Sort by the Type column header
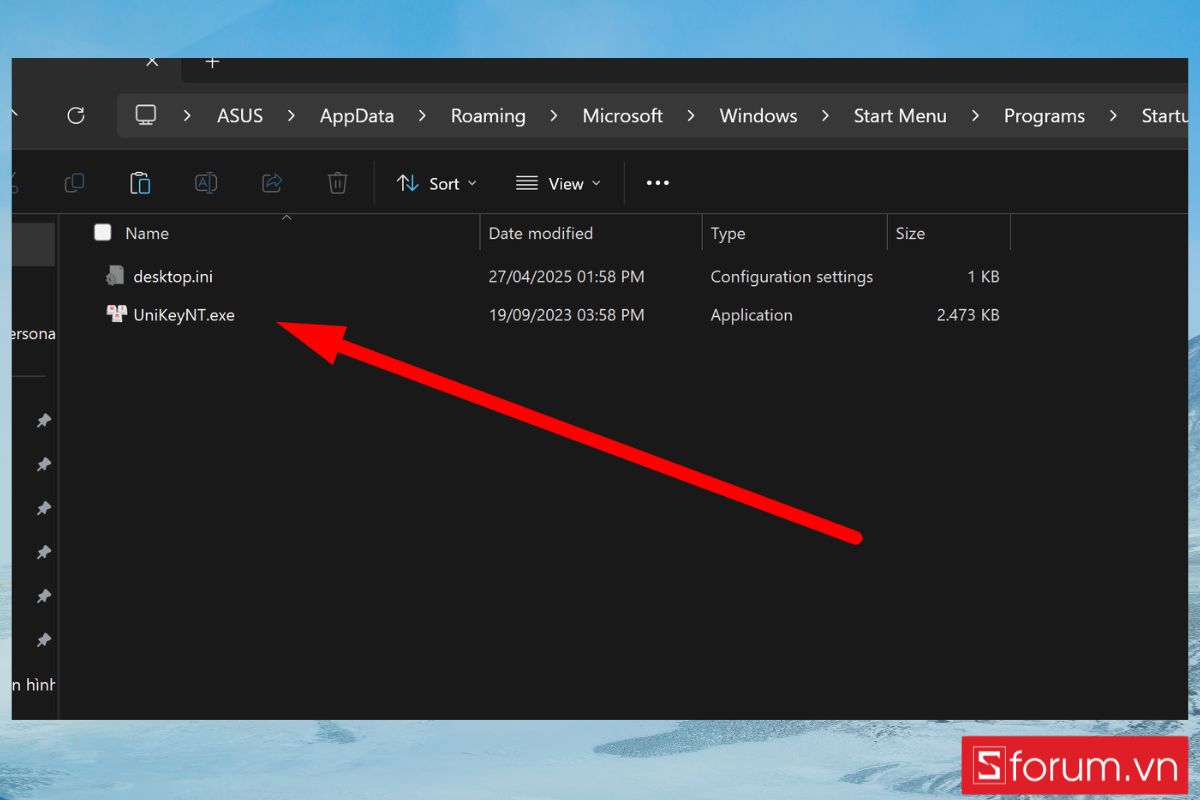The height and width of the screenshot is (800, 1200). click(728, 233)
